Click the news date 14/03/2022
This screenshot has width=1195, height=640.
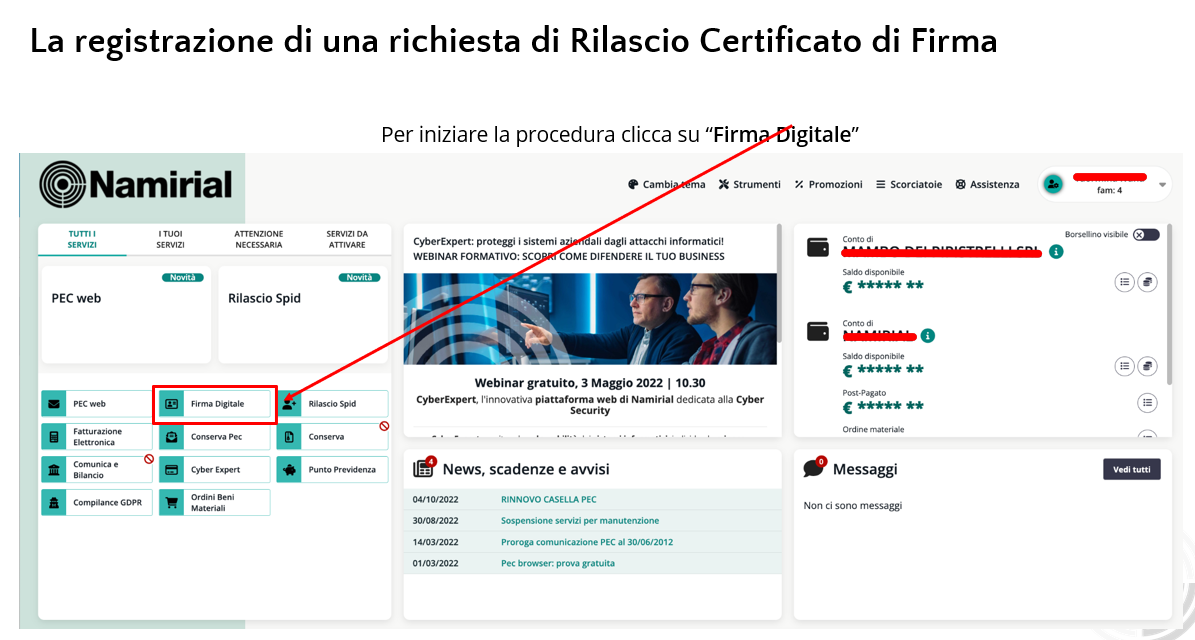pyautogui.click(x=435, y=542)
